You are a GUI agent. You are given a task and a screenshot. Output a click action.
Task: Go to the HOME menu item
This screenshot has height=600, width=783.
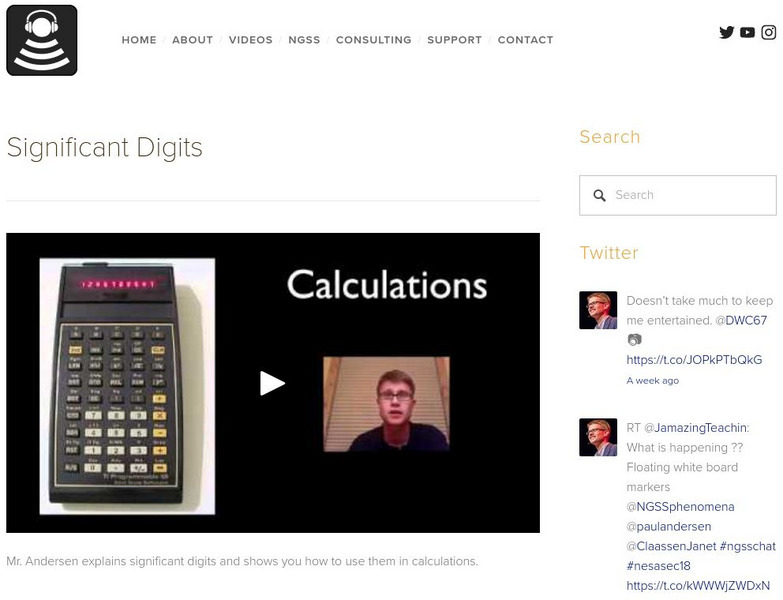pyautogui.click(x=139, y=40)
